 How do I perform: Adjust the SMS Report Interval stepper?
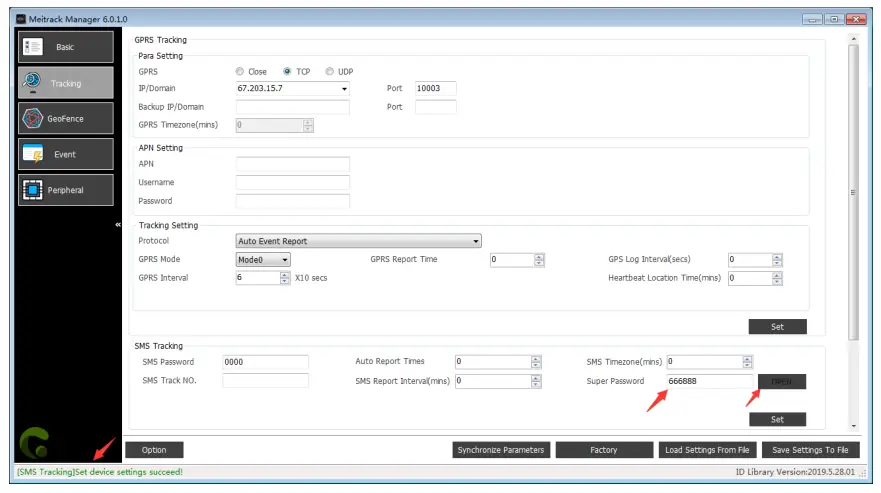point(536,381)
